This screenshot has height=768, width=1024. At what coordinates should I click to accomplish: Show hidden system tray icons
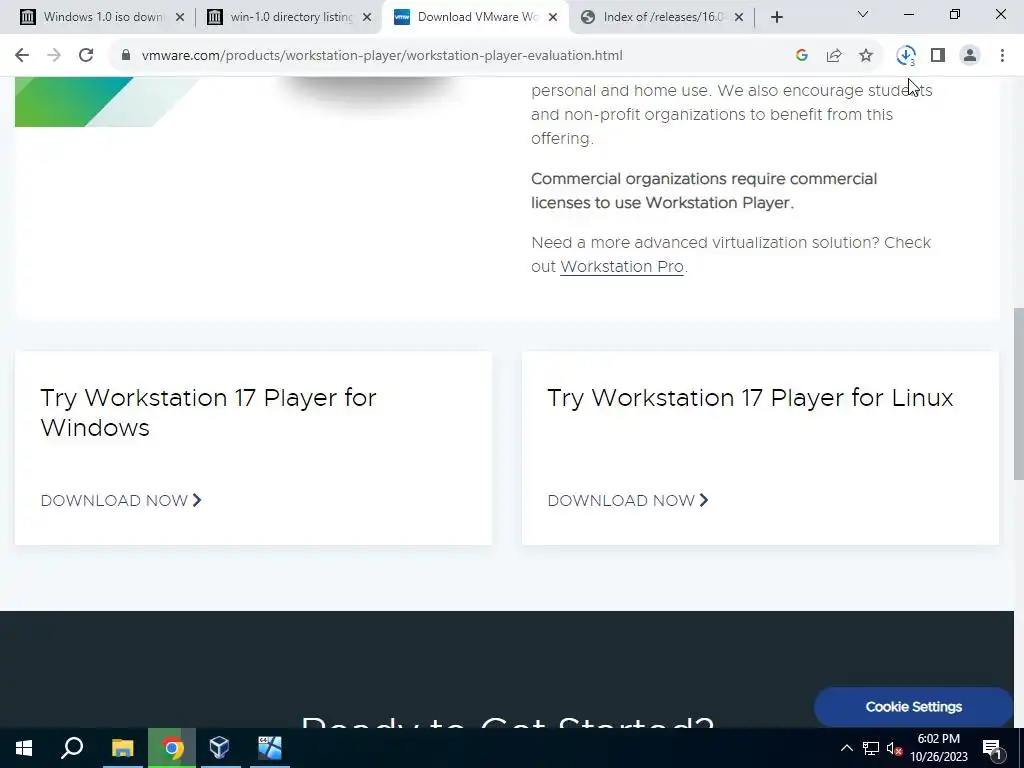click(846, 748)
